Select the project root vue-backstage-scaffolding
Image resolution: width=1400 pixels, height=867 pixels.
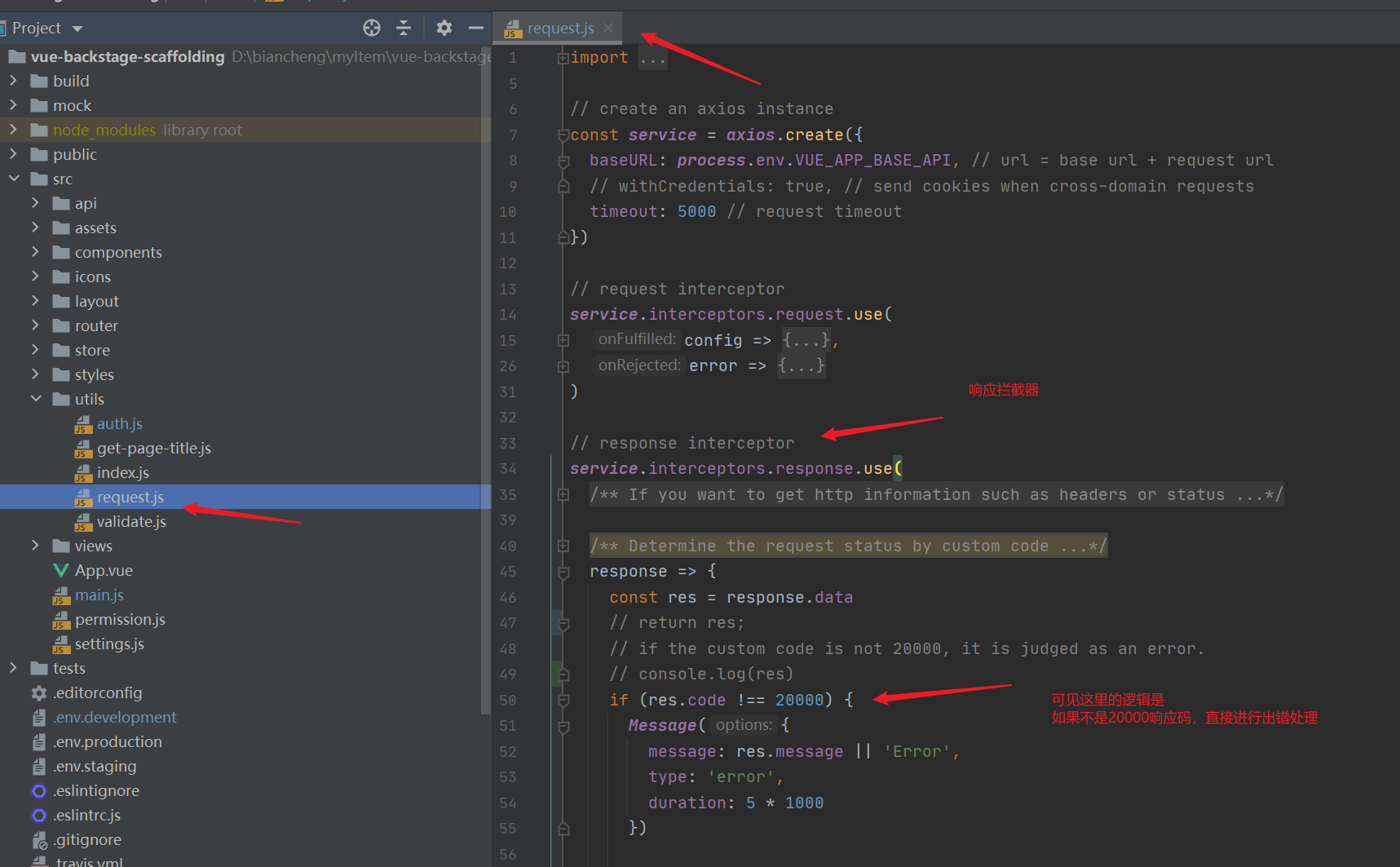pos(127,56)
